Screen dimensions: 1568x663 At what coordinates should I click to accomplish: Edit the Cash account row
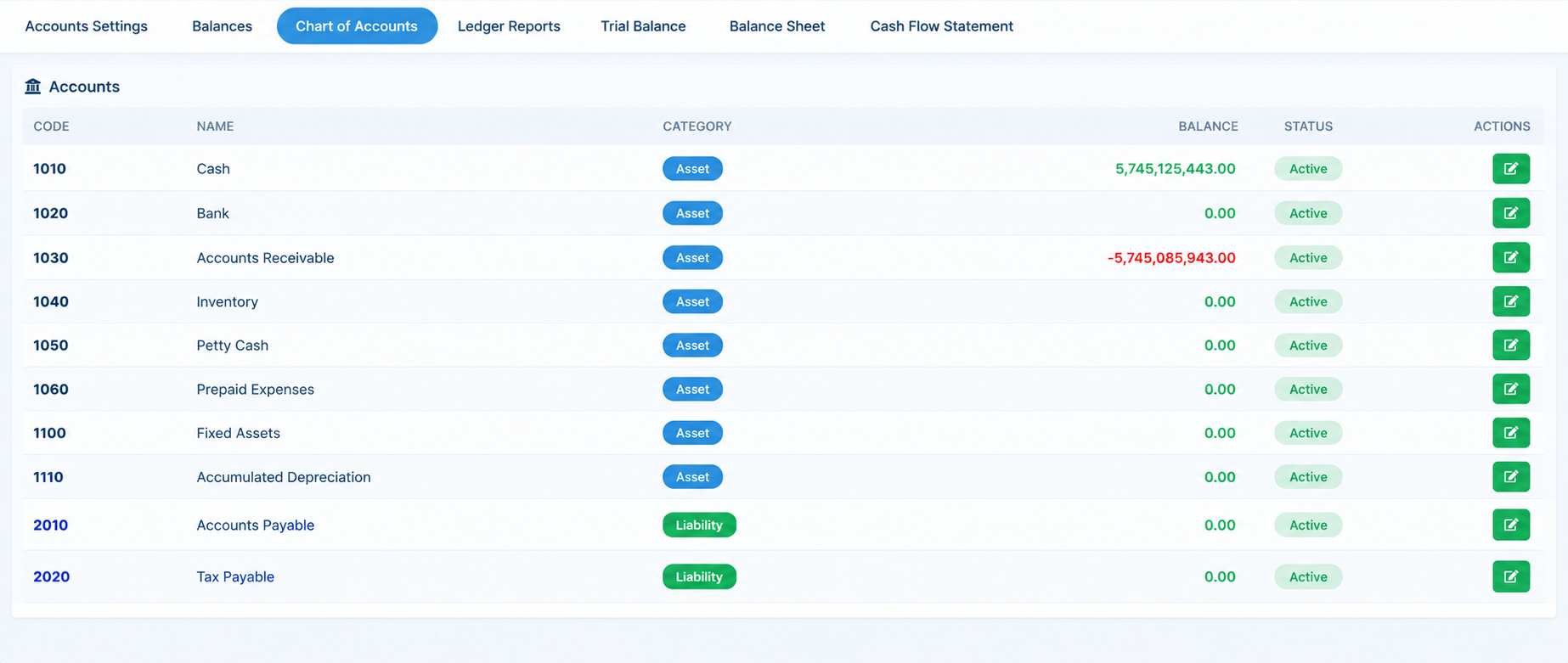coord(1511,169)
